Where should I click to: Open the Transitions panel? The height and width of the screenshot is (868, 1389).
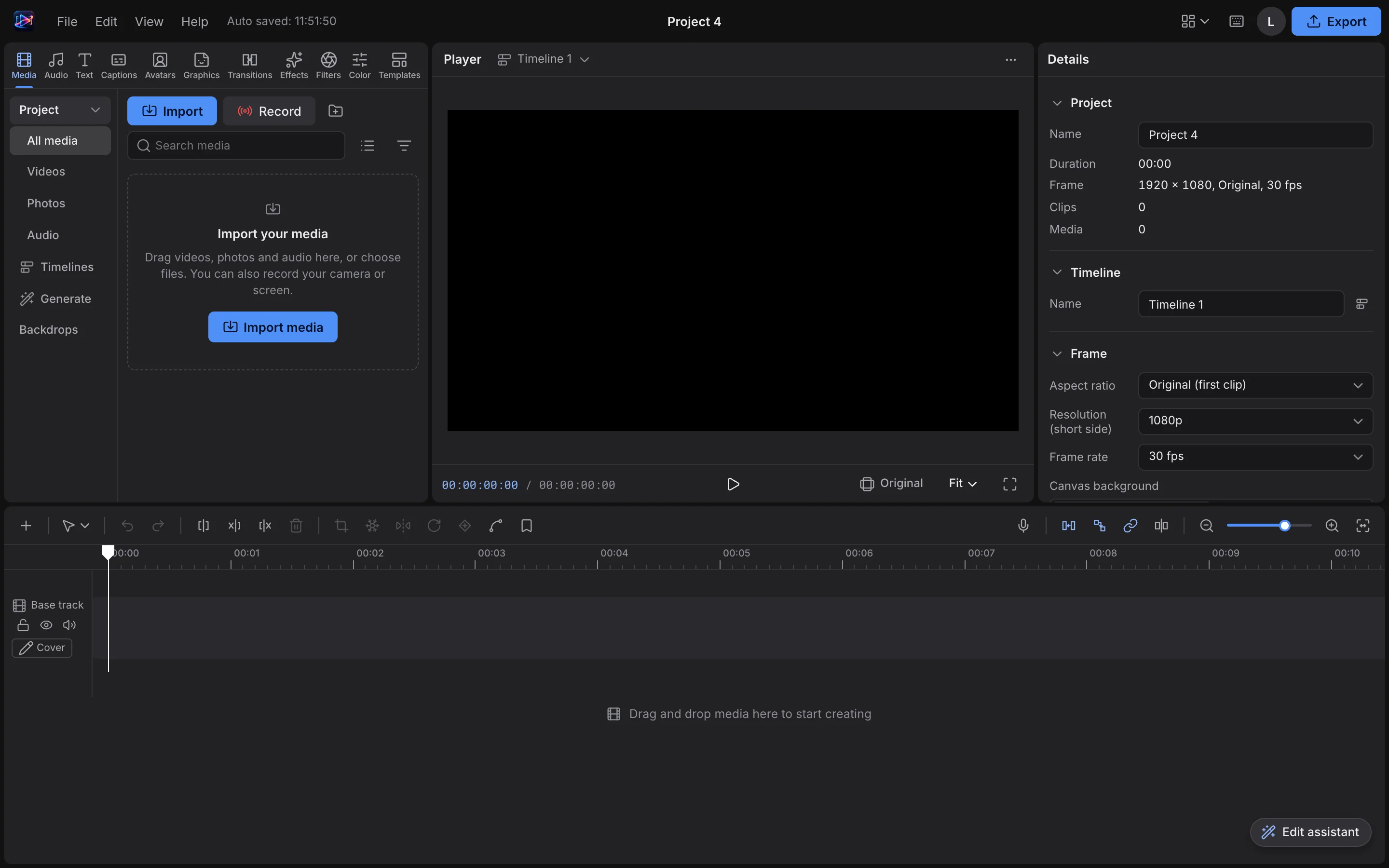pos(250,66)
